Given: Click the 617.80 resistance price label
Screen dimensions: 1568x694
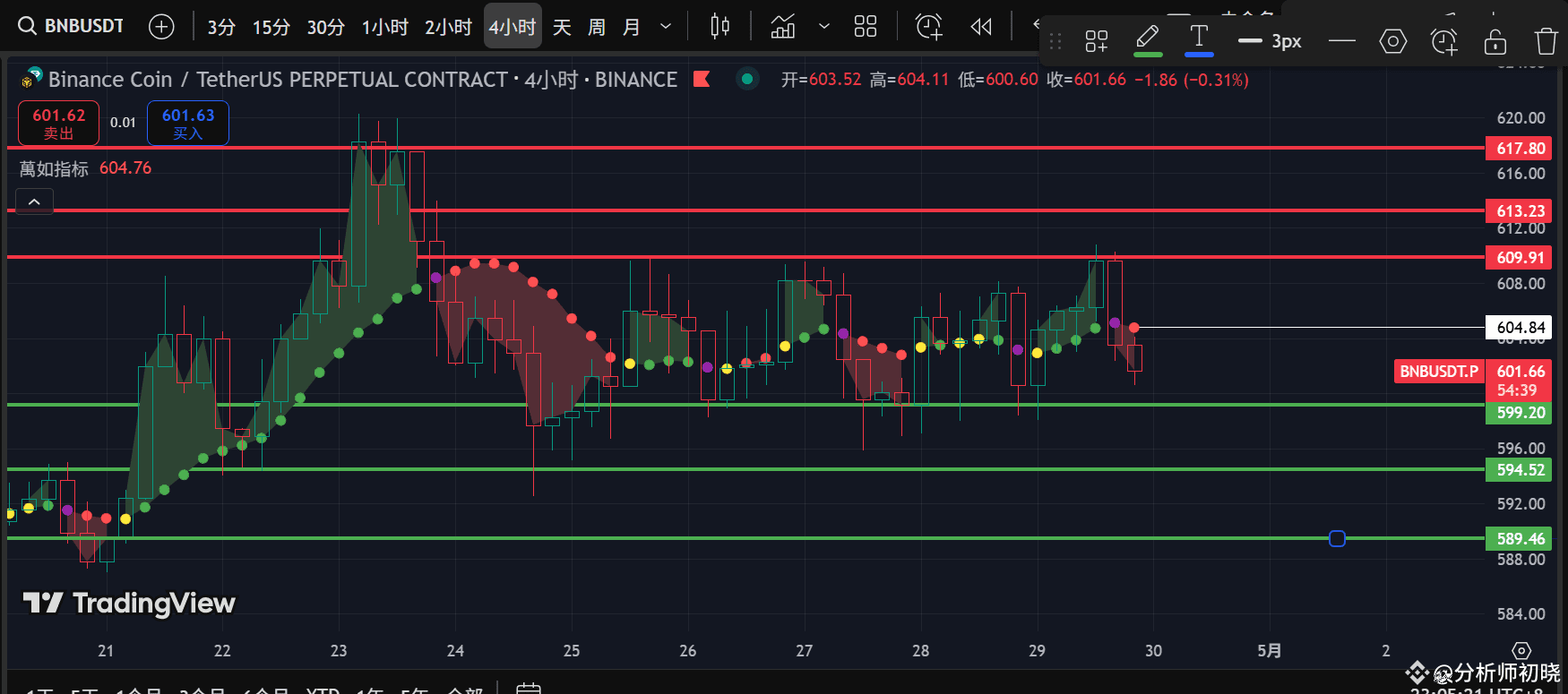Looking at the screenshot, I should pyautogui.click(x=1521, y=149).
